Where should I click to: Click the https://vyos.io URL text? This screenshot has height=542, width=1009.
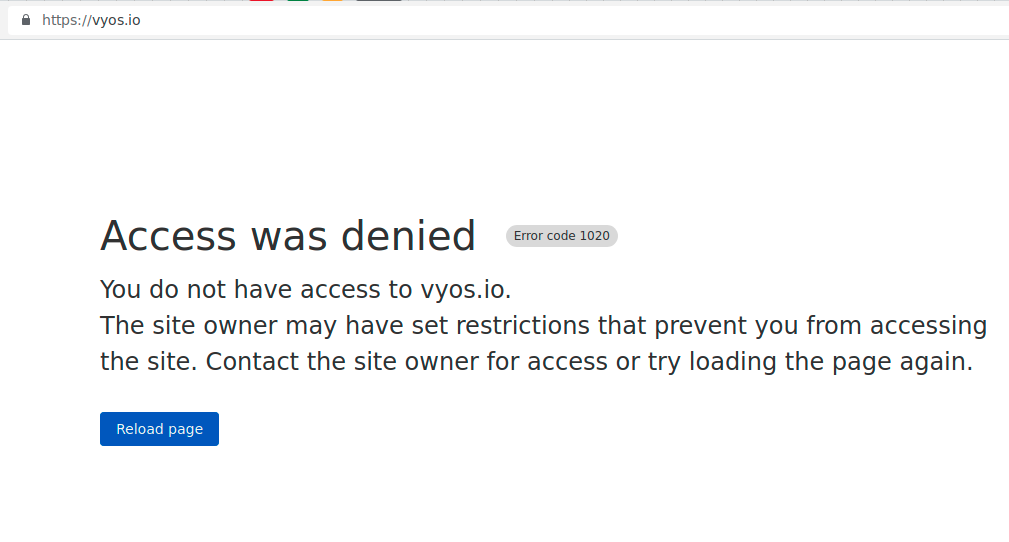[91, 20]
